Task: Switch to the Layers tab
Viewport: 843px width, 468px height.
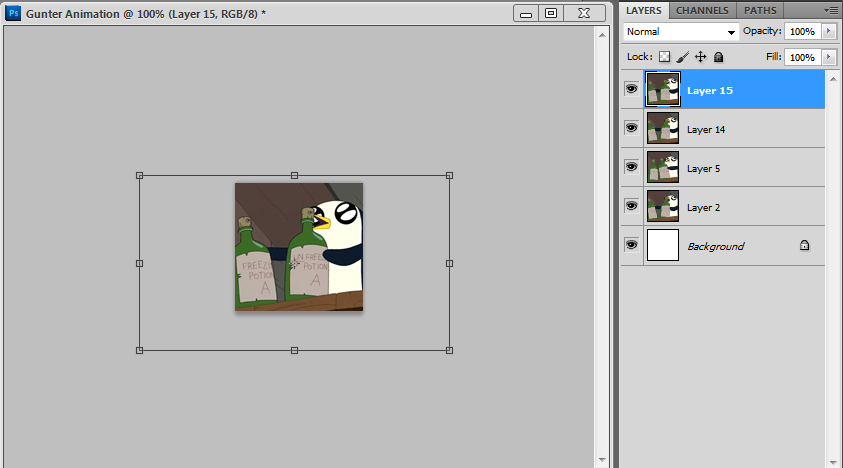Action: (644, 10)
